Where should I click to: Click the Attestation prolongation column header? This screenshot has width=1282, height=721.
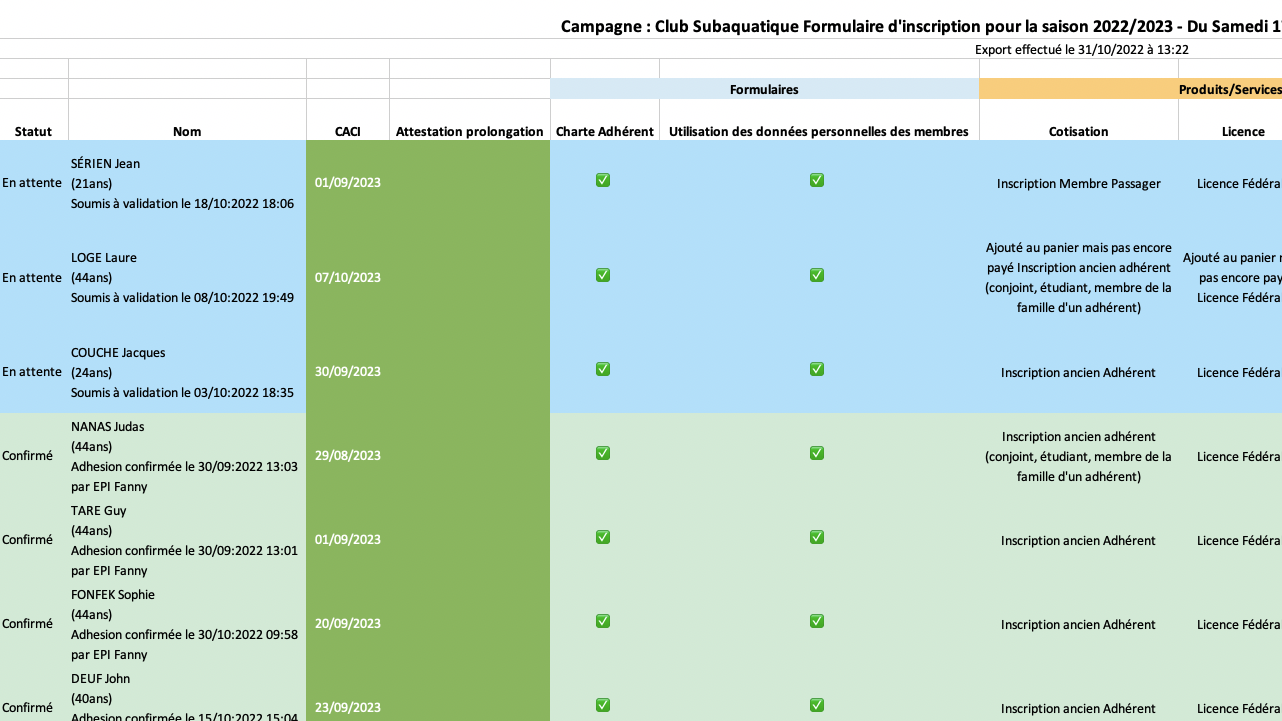(x=470, y=131)
